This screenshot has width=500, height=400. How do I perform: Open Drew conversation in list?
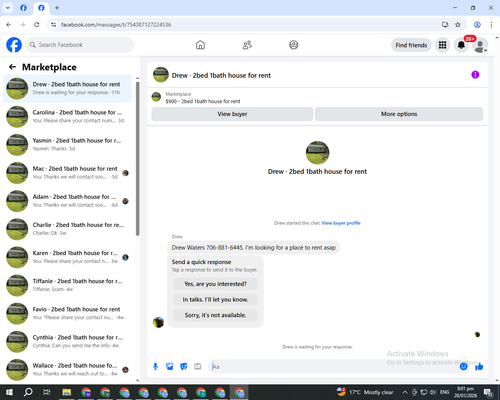[68, 89]
